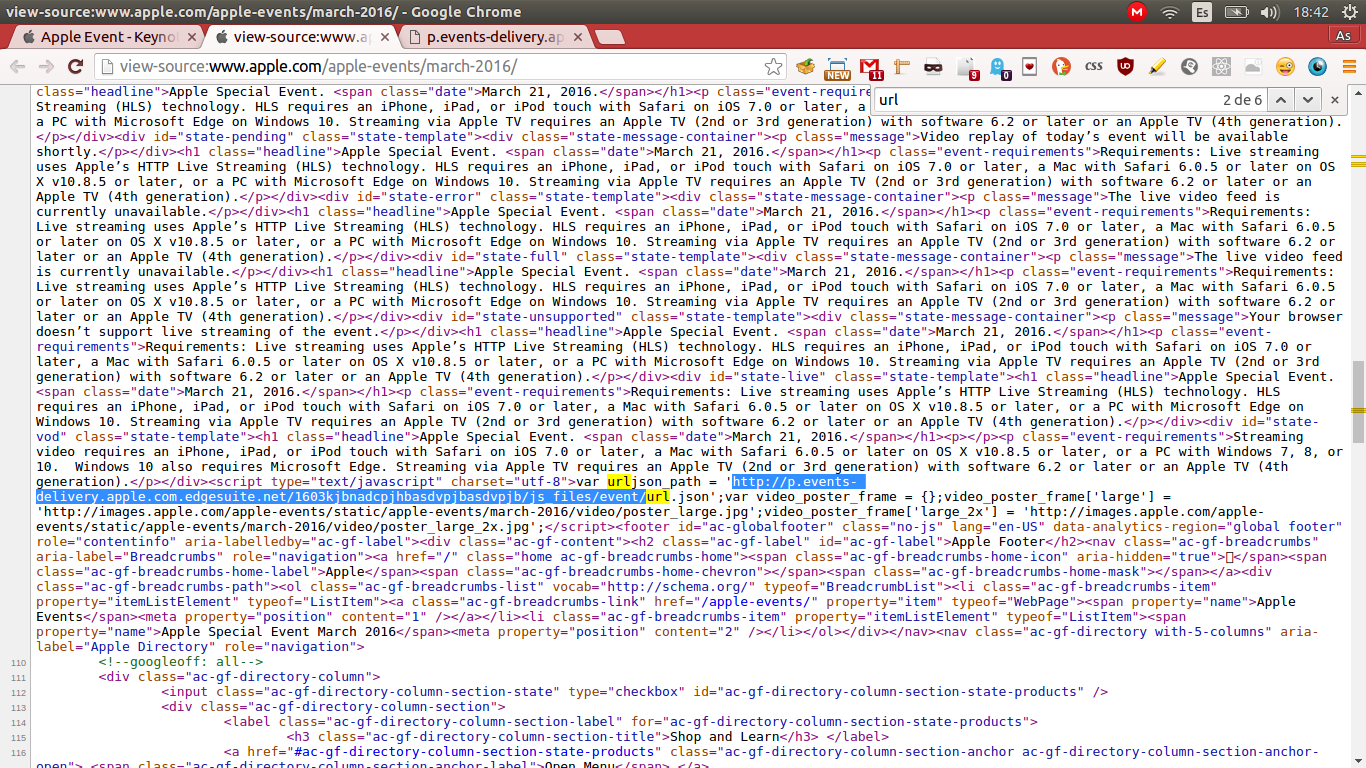
Task: Open the React developer tools extension
Action: [x=1221, y=67]
